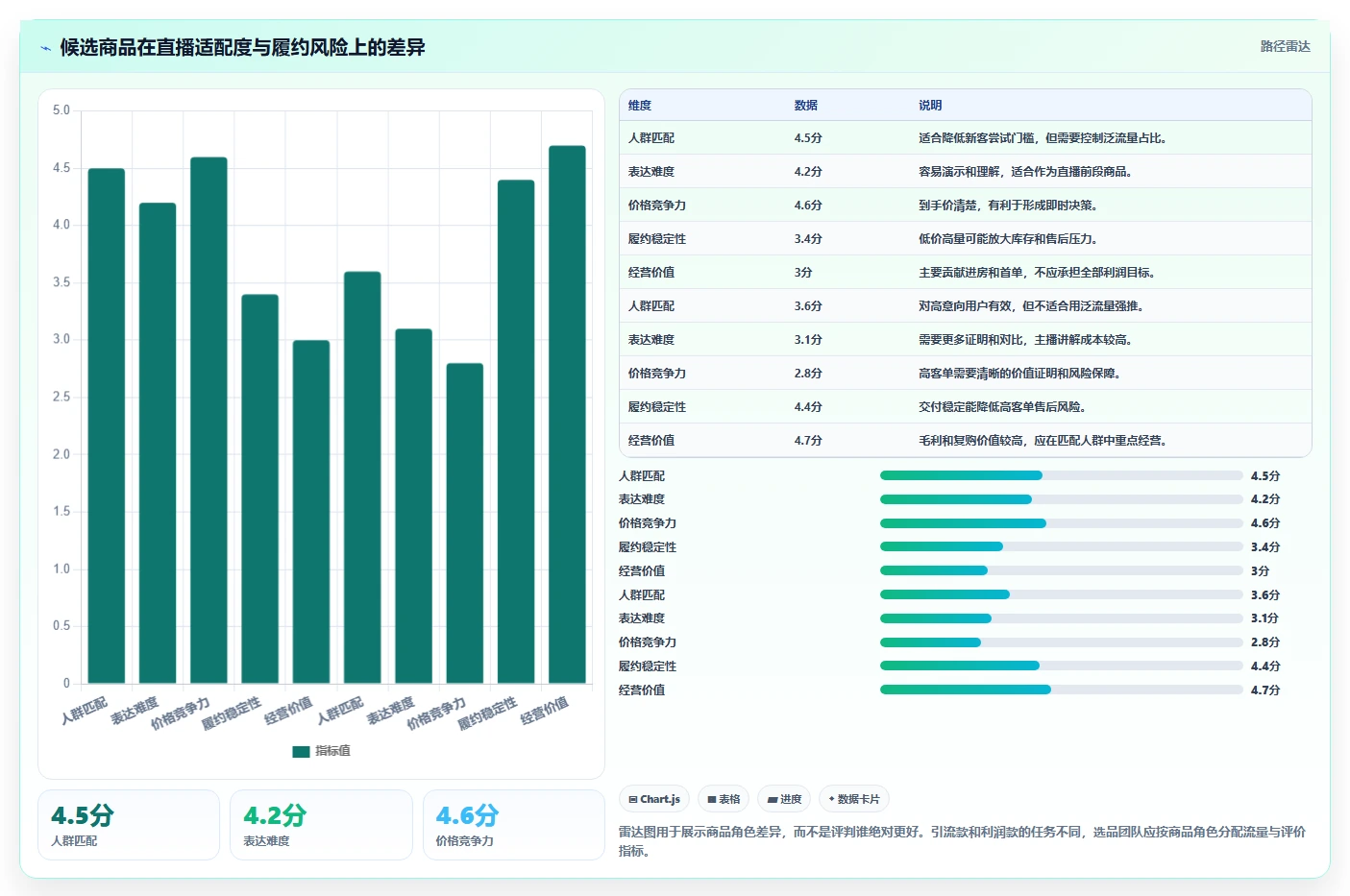The width and height of the screenshot is (1350, 896).
Task: Click the Chart.js tag icon chip
Action: coord(654,799)
